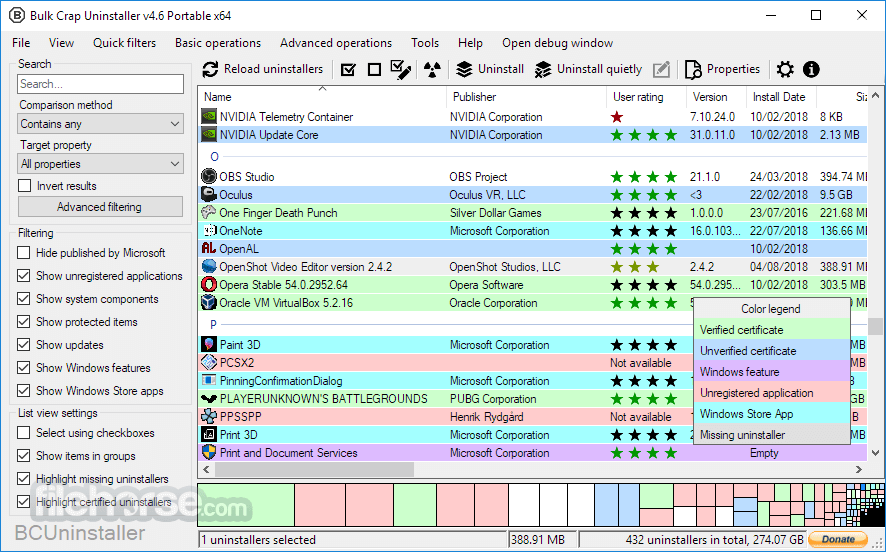Screen dimensions: 886x552
Task: Open the File menu
Action: point(21,43)
